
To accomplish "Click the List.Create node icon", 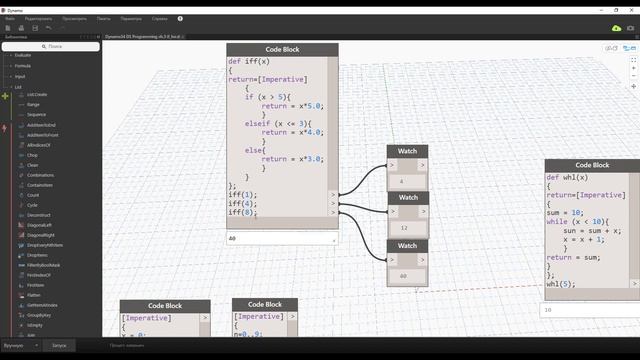I will click(x=21, y=95).
